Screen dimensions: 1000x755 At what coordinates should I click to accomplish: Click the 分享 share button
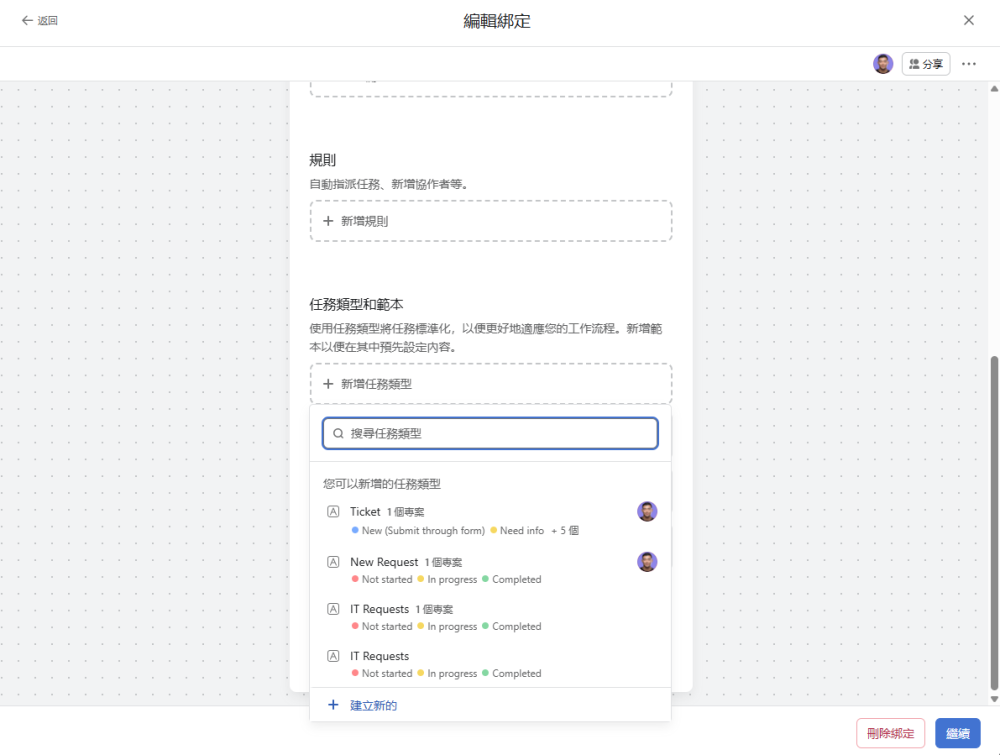tap(925, 64)
